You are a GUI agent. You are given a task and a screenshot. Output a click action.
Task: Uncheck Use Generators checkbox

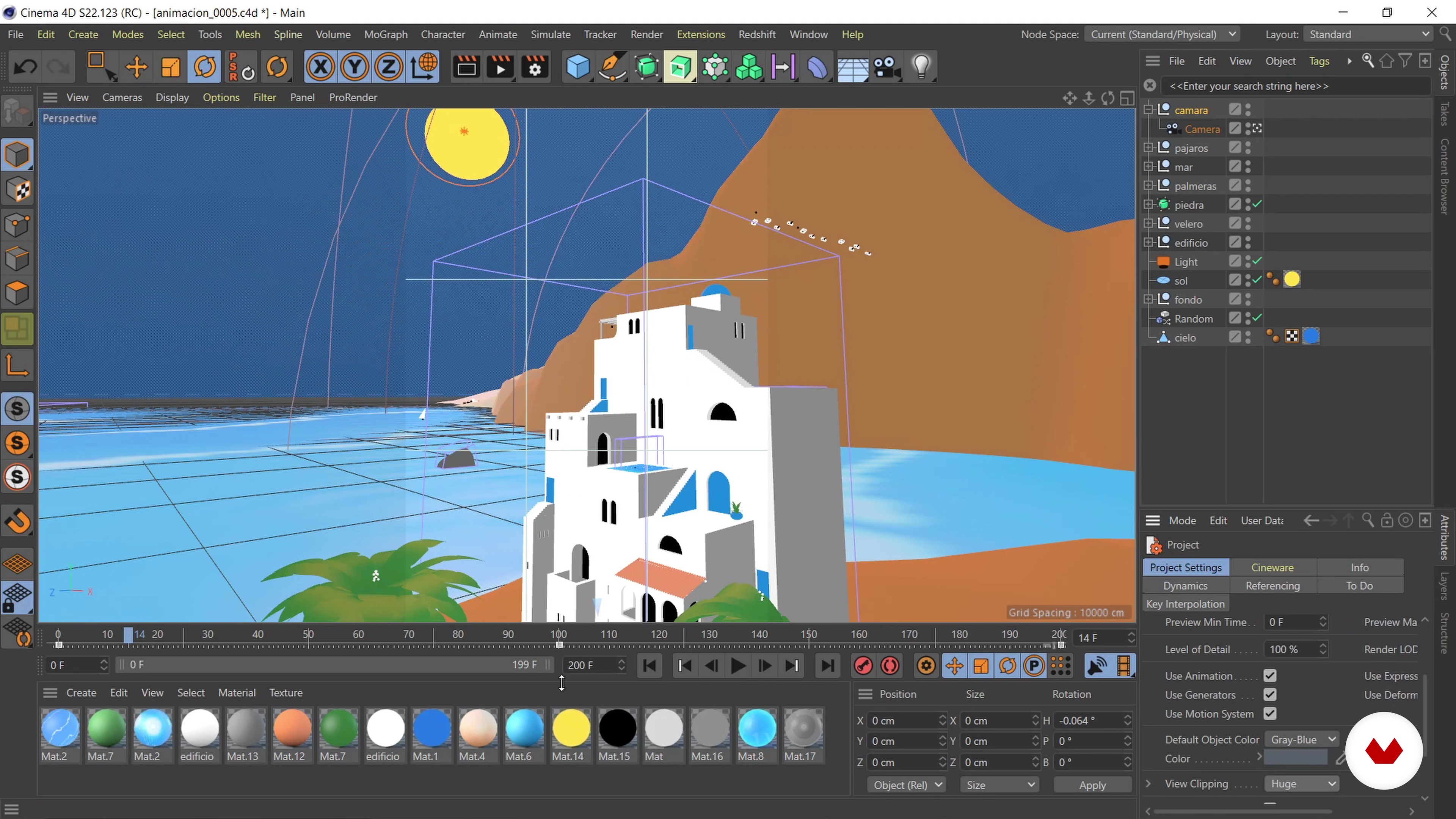pyautogui.click(x=1269, y=695)
